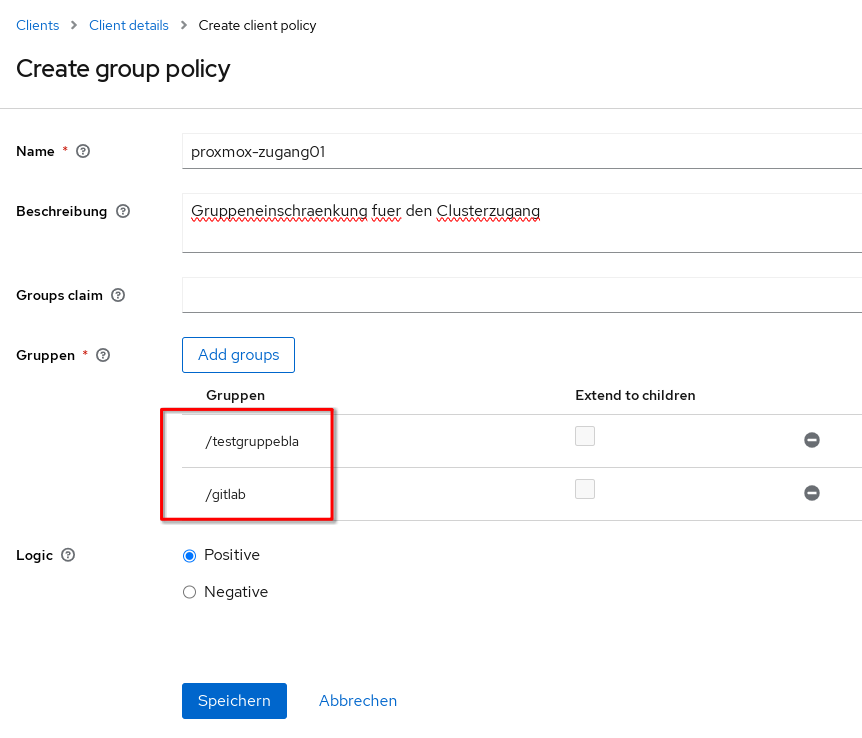Check Extend to children for /gitlab

[x=585, y=489]
